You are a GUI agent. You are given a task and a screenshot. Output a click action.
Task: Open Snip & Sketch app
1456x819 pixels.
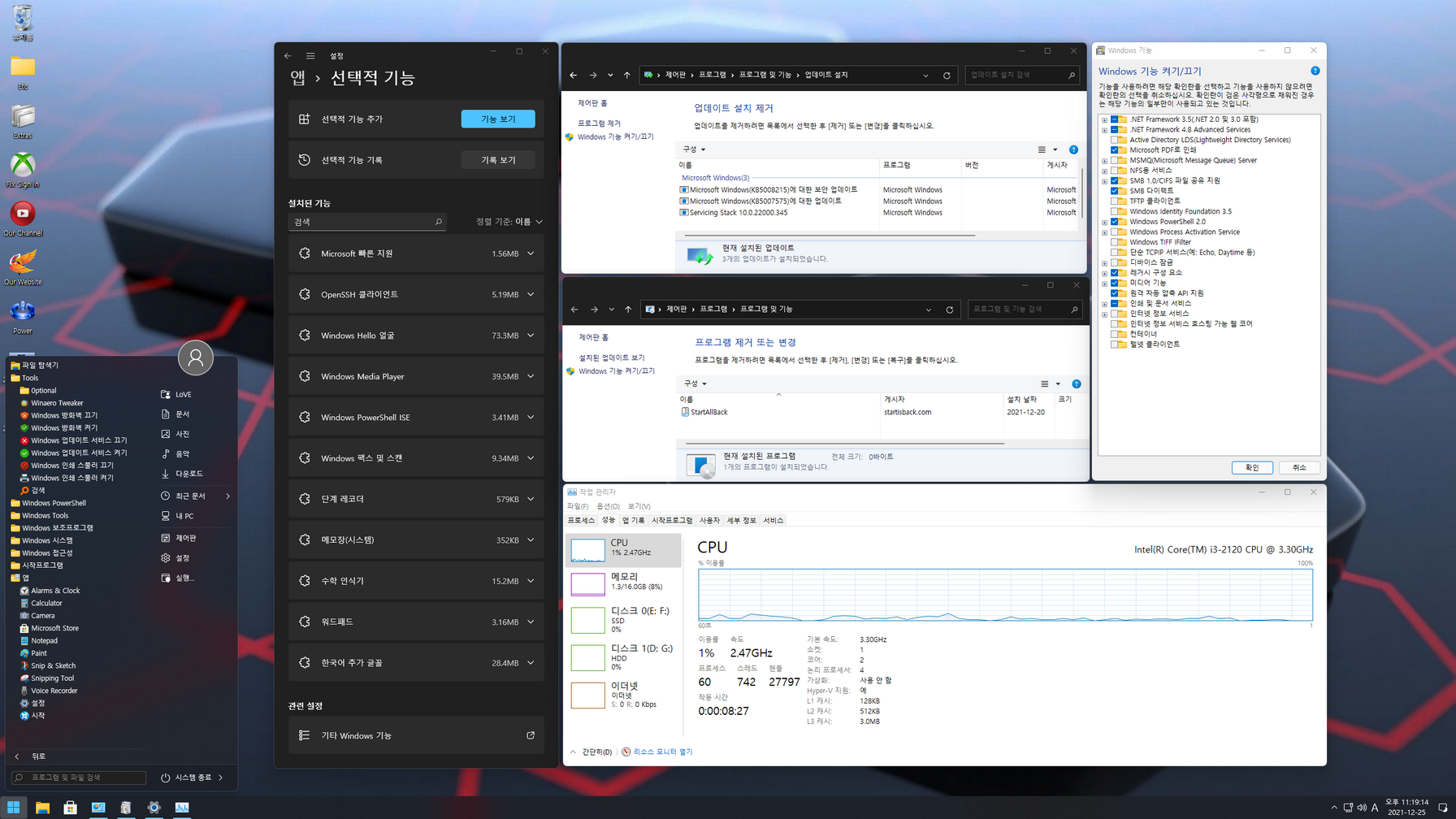click(x=47, y=665)
